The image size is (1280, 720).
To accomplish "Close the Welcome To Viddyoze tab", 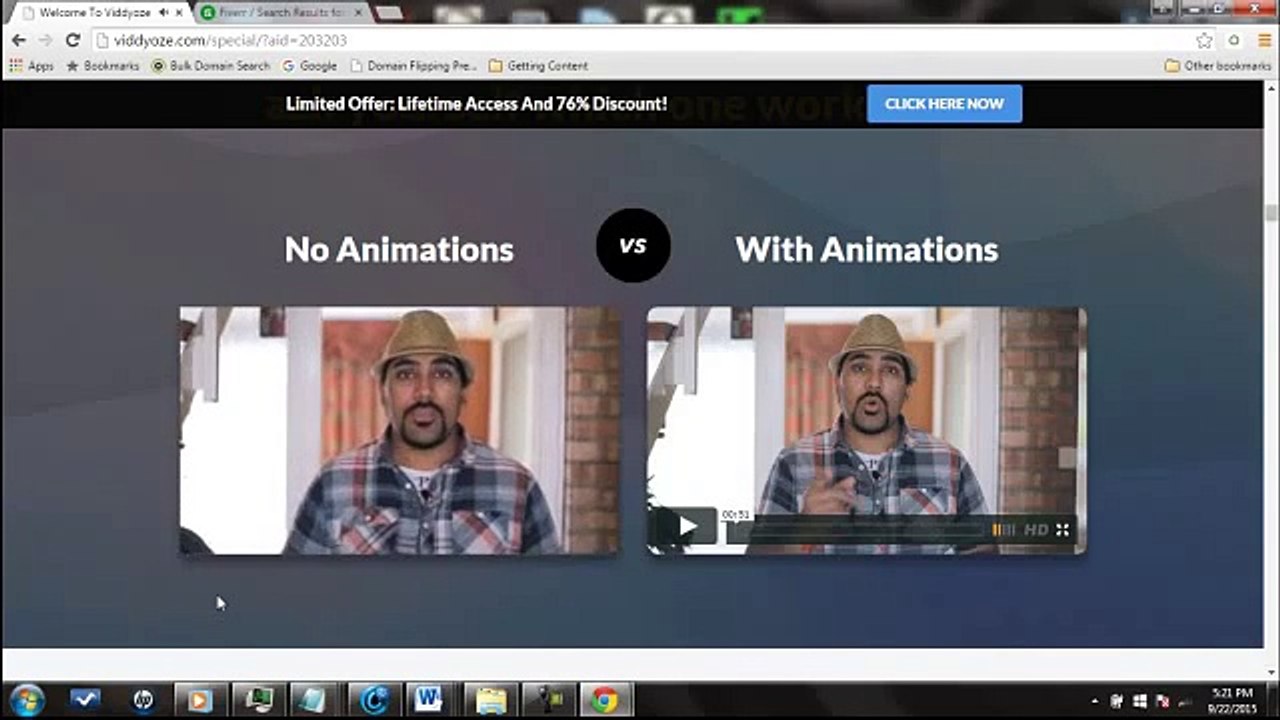I will pos(179,12).
